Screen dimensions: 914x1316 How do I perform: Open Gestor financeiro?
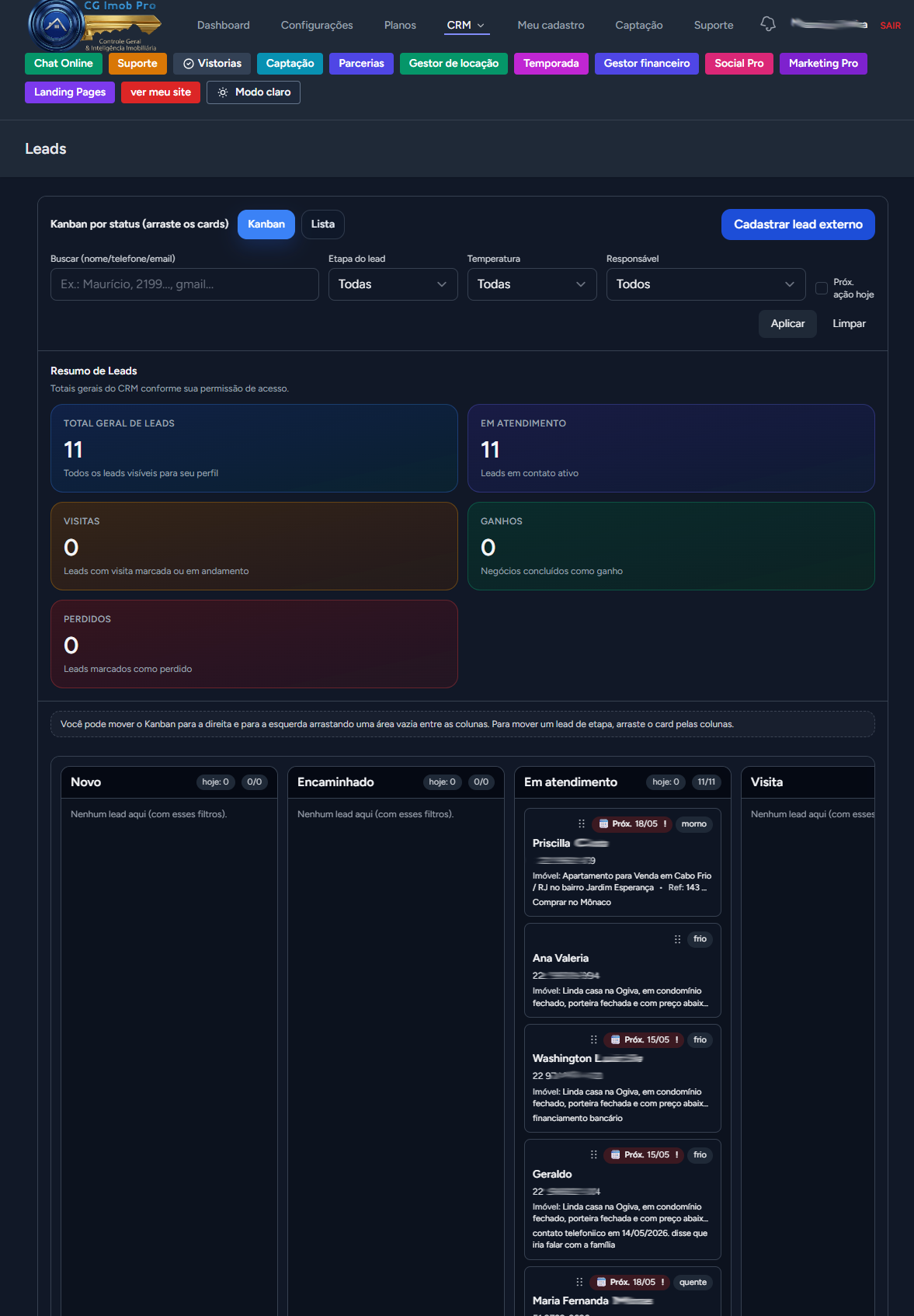[647, 64]
